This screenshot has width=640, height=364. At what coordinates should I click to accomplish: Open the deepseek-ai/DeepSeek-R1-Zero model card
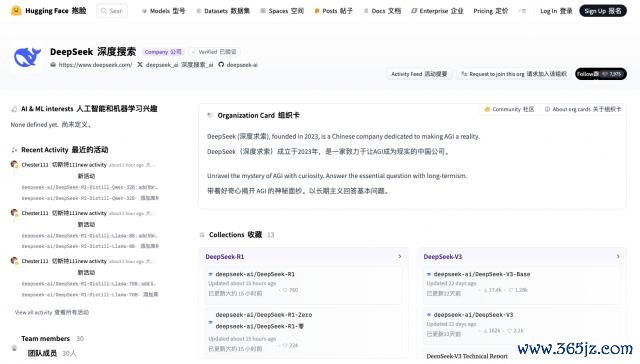[303, 332]
